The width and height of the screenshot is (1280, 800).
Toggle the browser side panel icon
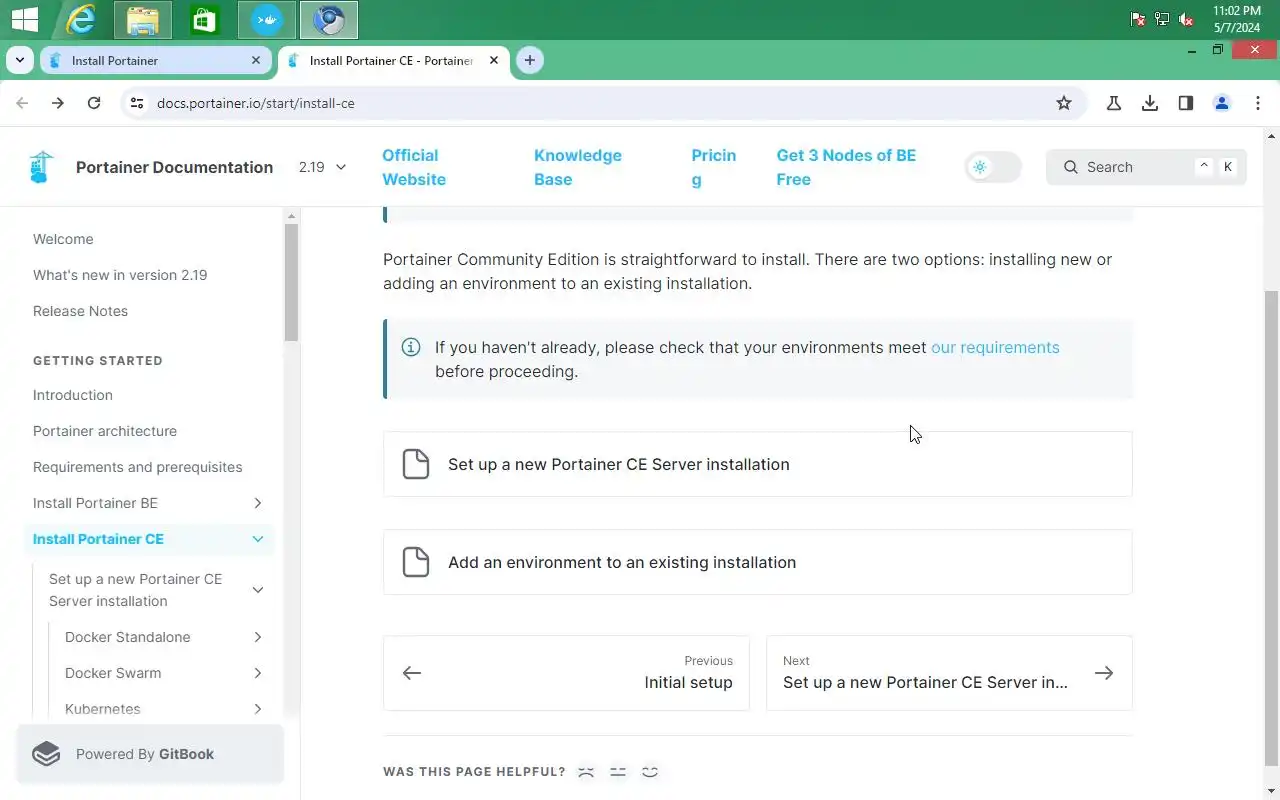click(1186, 103)
